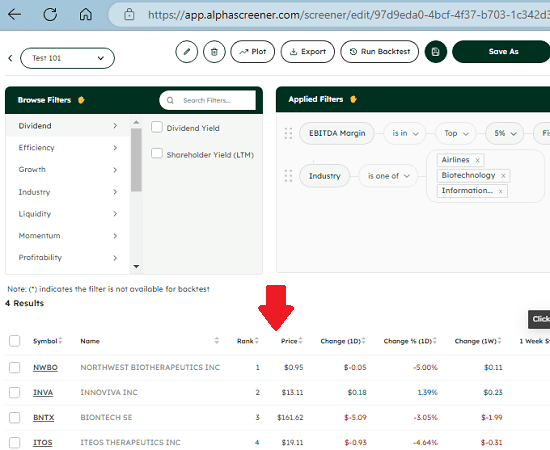Image resolution: width=550 pixels, height=450 pixels.
Task: Click Browse Filters help hand icon
Action: coord(81,100)
